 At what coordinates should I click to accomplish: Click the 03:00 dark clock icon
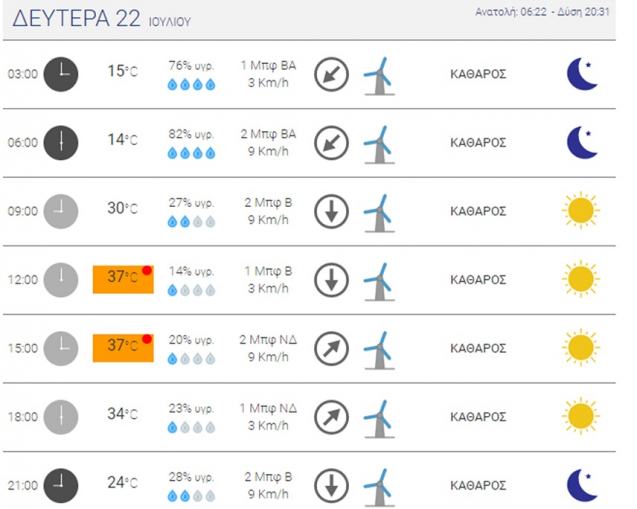click(x=61, y=74)
